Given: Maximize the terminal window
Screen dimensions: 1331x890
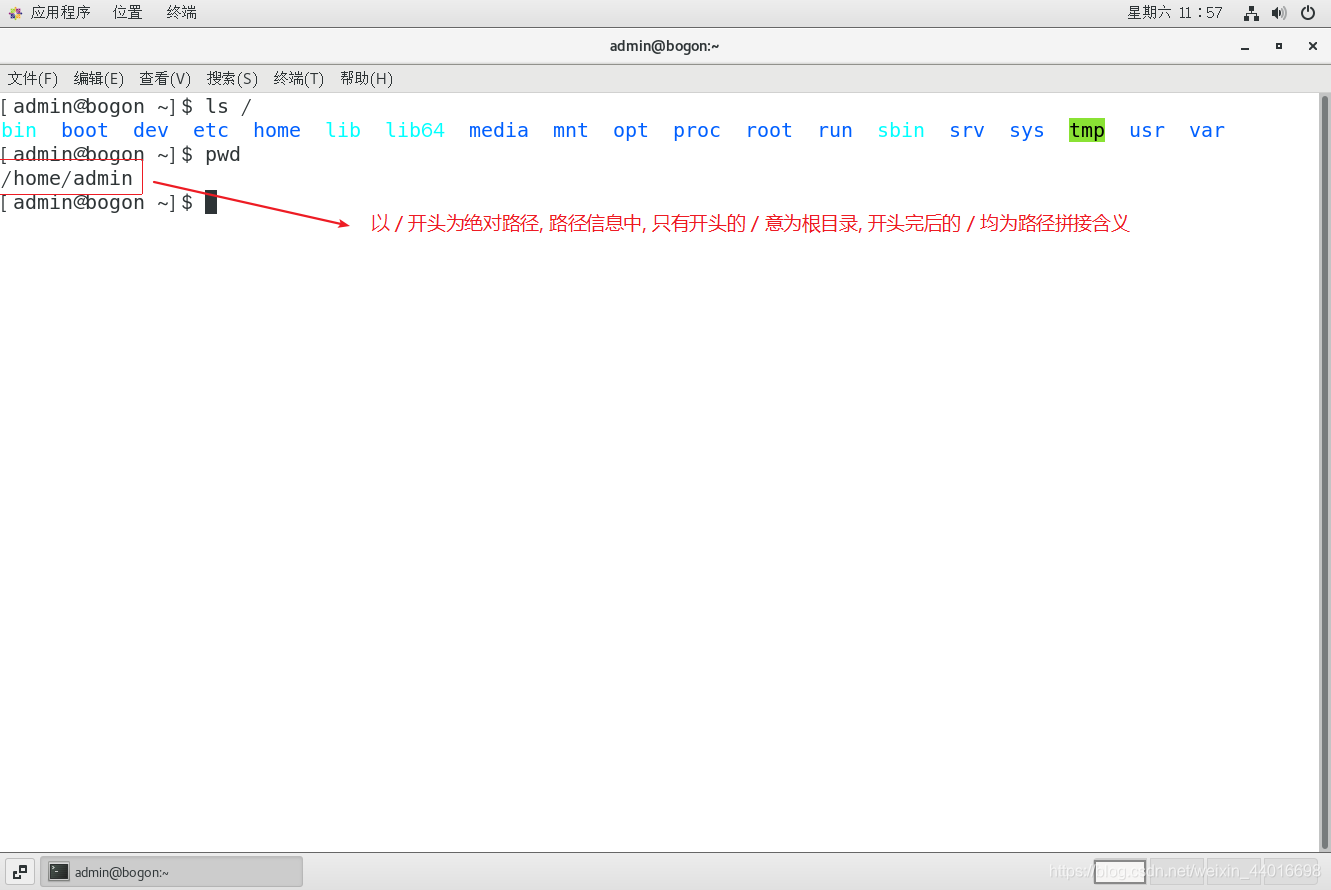Looking at the screenshot, I should (x=1278, y=46).
